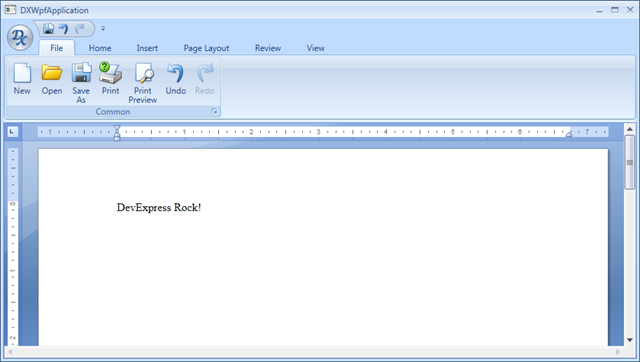The width and height of the screenshot is (640, 362).
Task: Click the DXWpfApplication window icon
Action: (10, 10)
